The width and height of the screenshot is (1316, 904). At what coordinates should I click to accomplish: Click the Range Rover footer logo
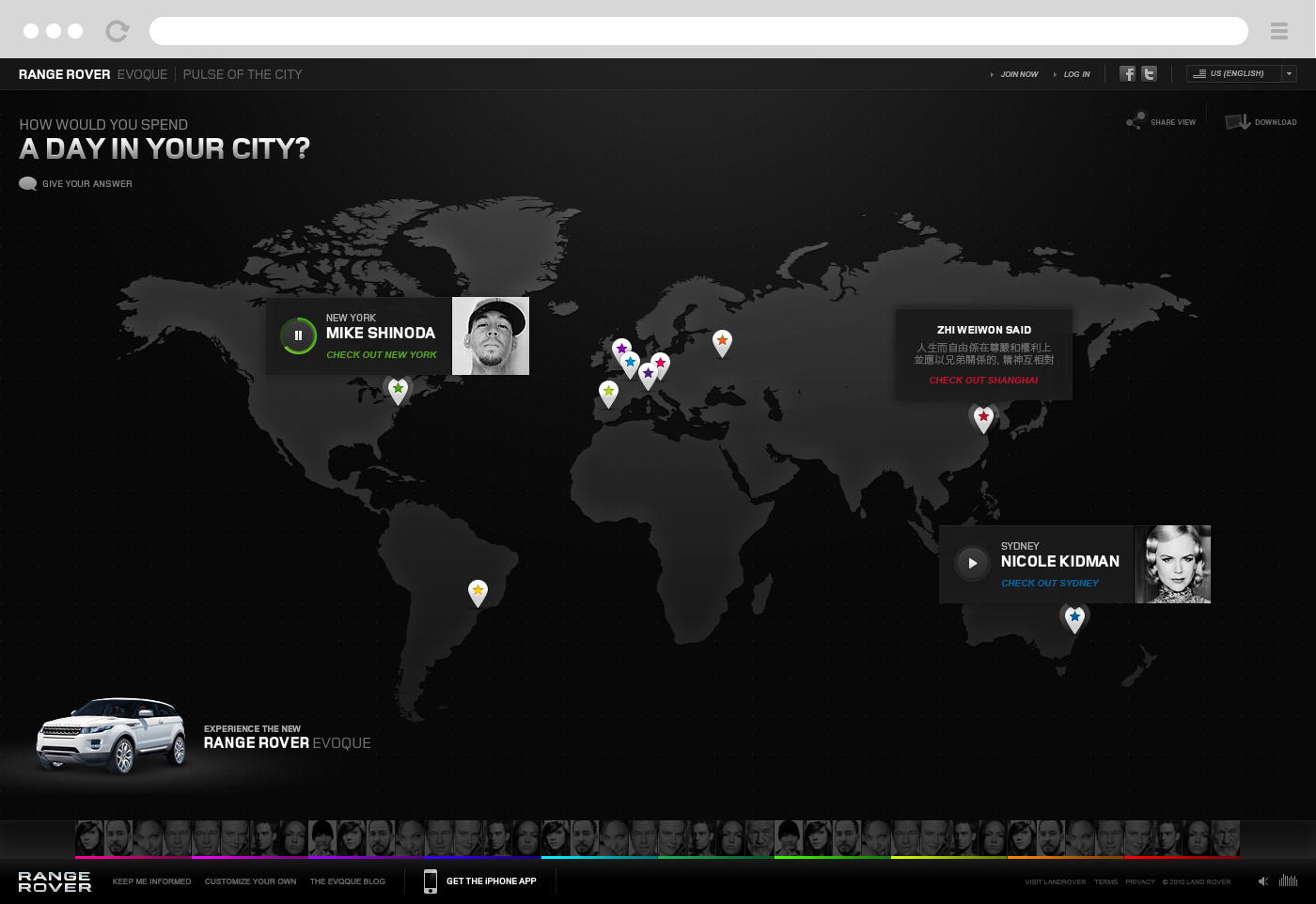[x=55, y=881]
